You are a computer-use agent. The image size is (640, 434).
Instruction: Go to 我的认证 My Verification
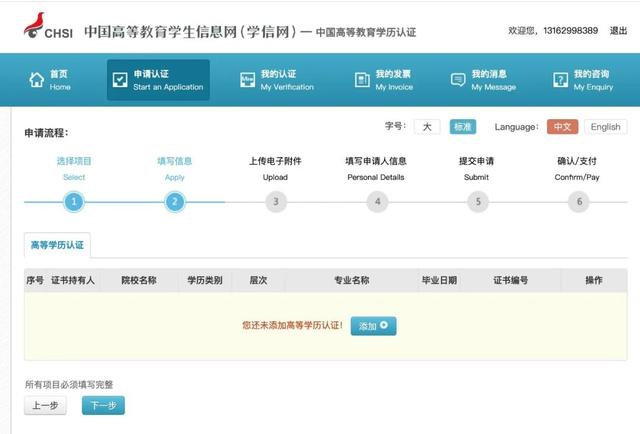[x=277, y=80]
